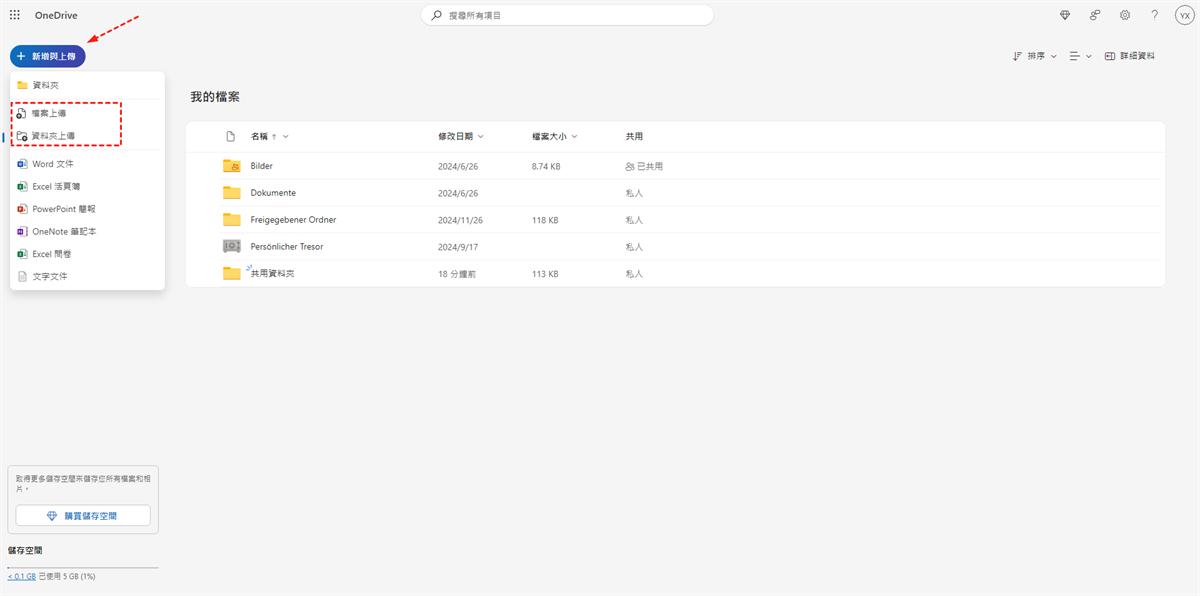Click the folder icon beside 資料夾
The height and width of the screenshot is (596, 1200).
(x=22, y=85)
